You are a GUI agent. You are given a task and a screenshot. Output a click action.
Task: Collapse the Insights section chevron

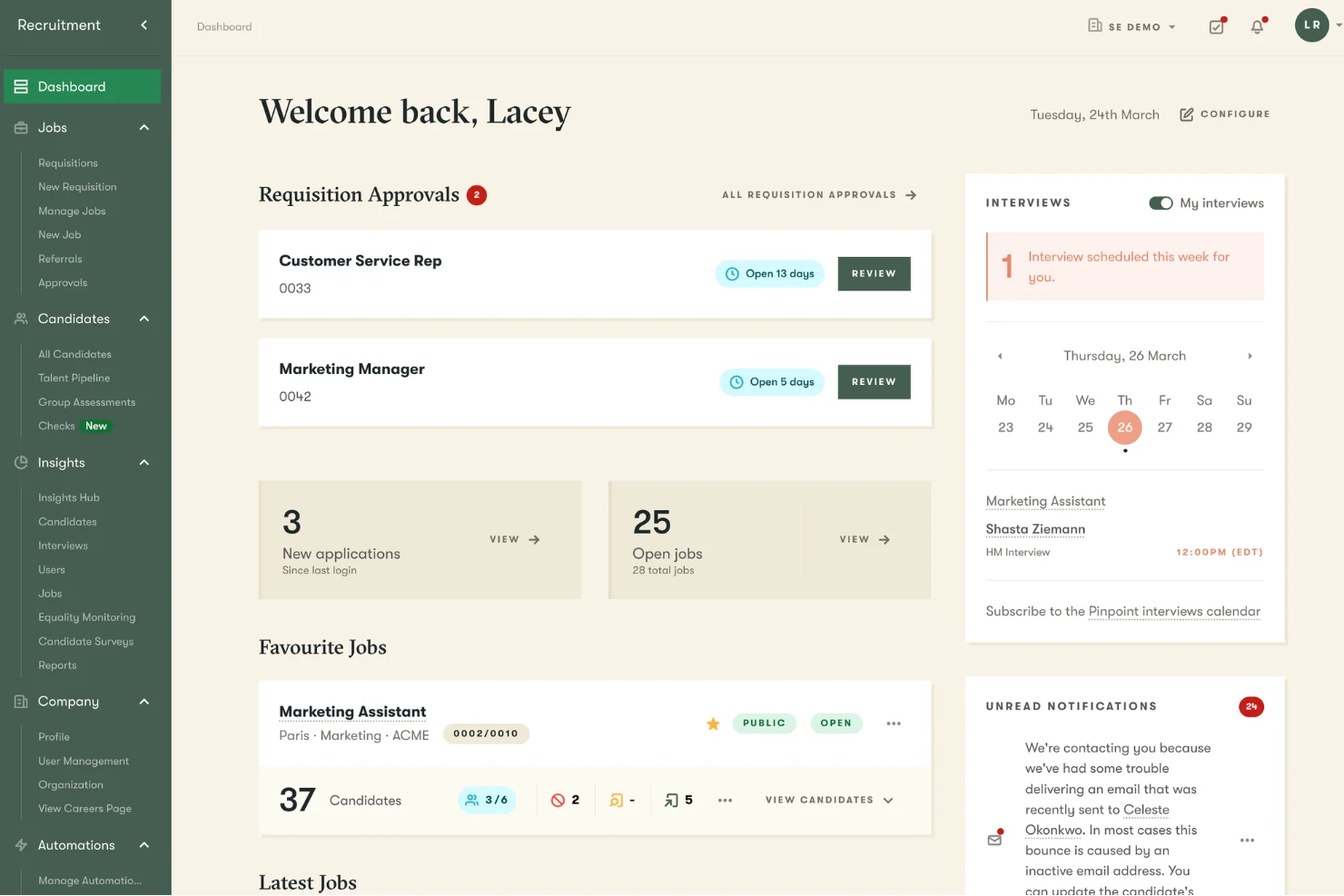coord(143,463)
